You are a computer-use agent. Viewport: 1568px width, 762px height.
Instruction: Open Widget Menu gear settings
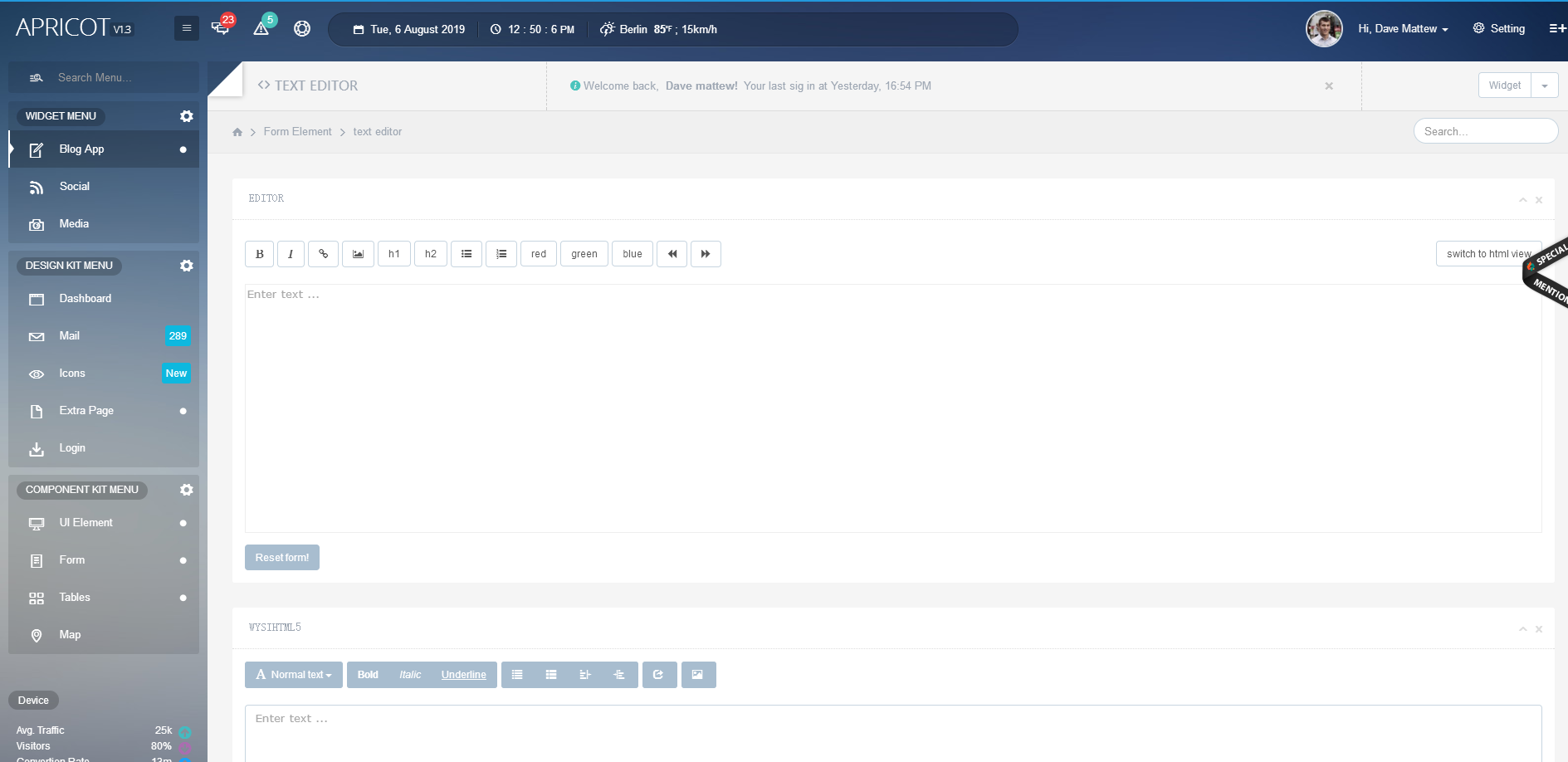coord(187,116)
